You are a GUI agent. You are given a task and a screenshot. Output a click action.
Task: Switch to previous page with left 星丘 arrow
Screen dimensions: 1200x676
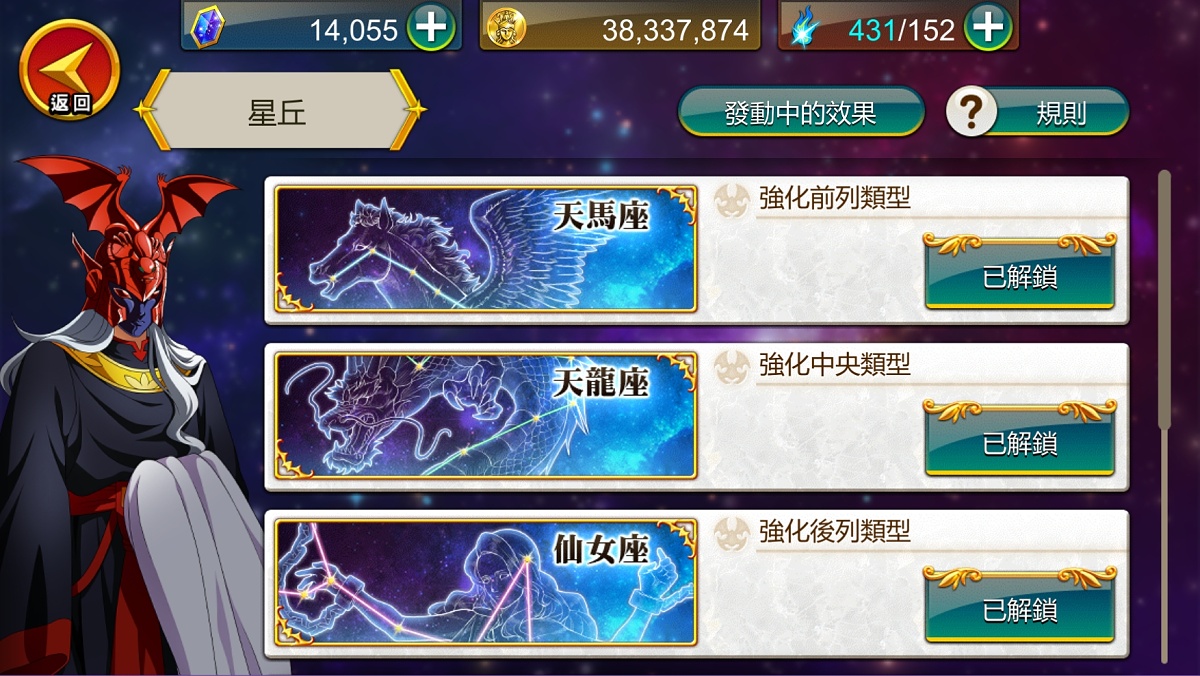(150, 110)
